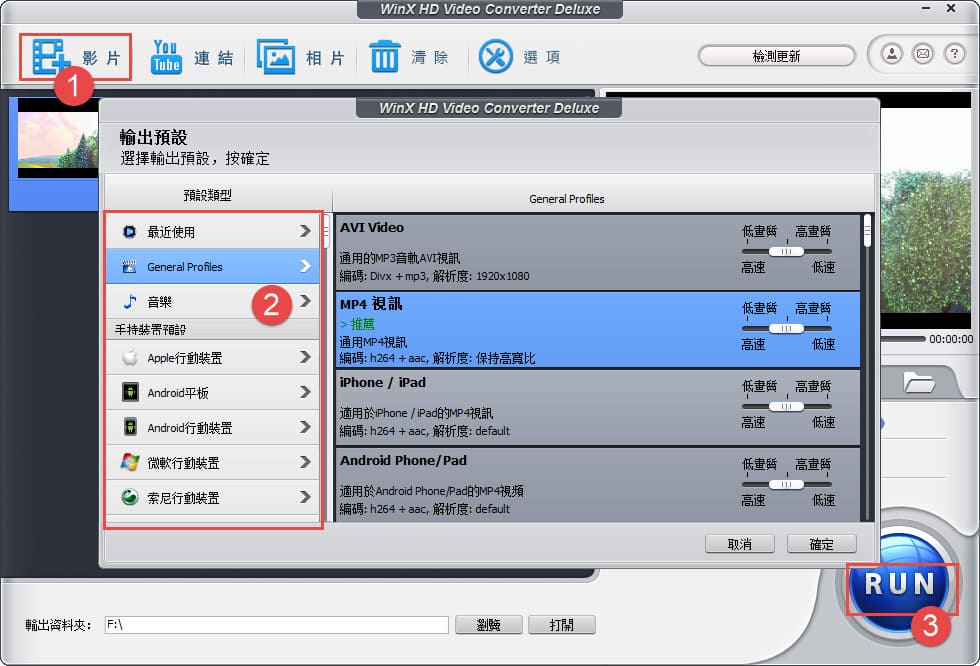Open the output folder icon at right
Image resolution: width=980 pixels, height=666 pixels.
[919, 382]
